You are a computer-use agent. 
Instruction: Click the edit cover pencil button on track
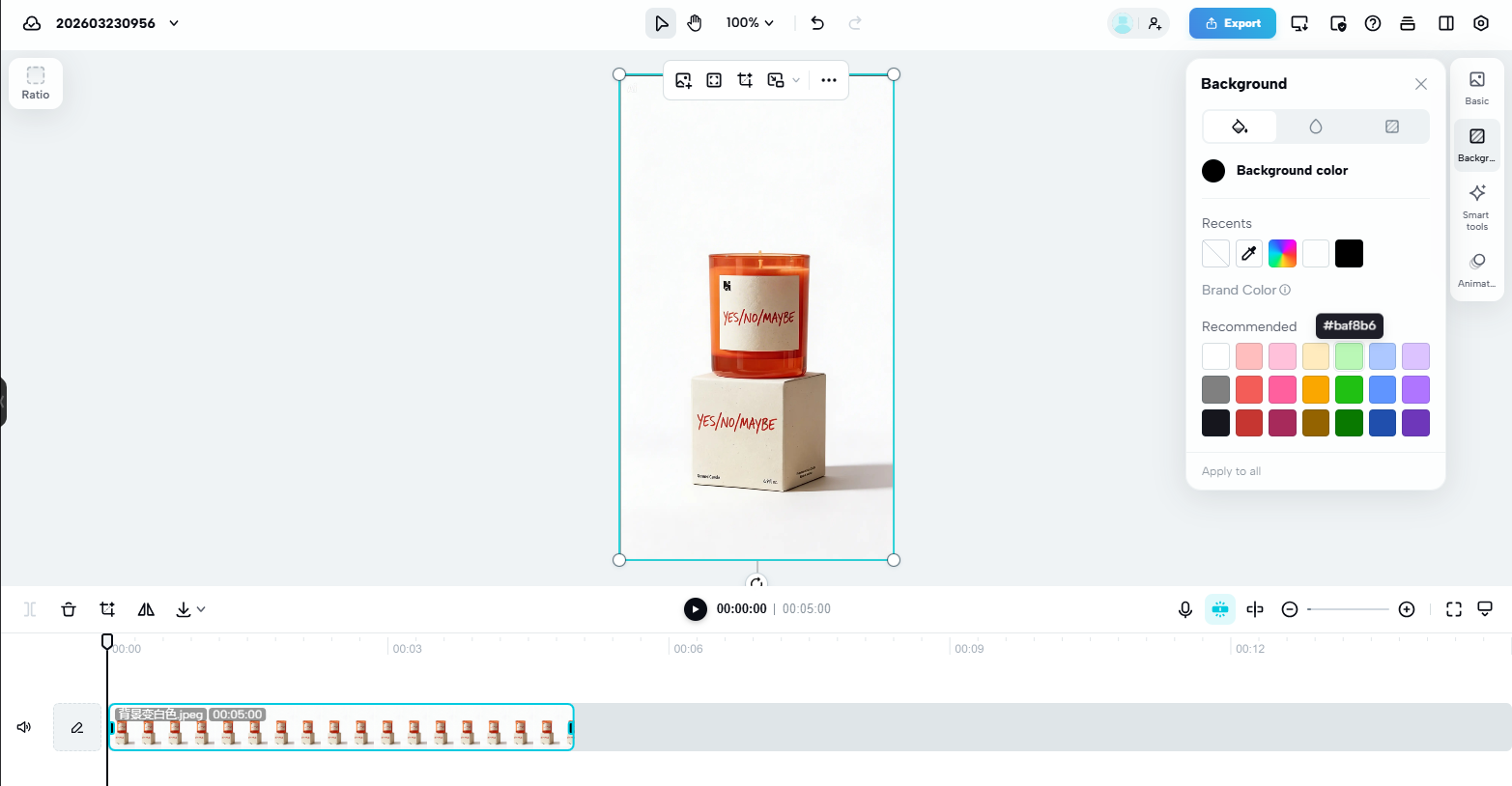point(77,727)
